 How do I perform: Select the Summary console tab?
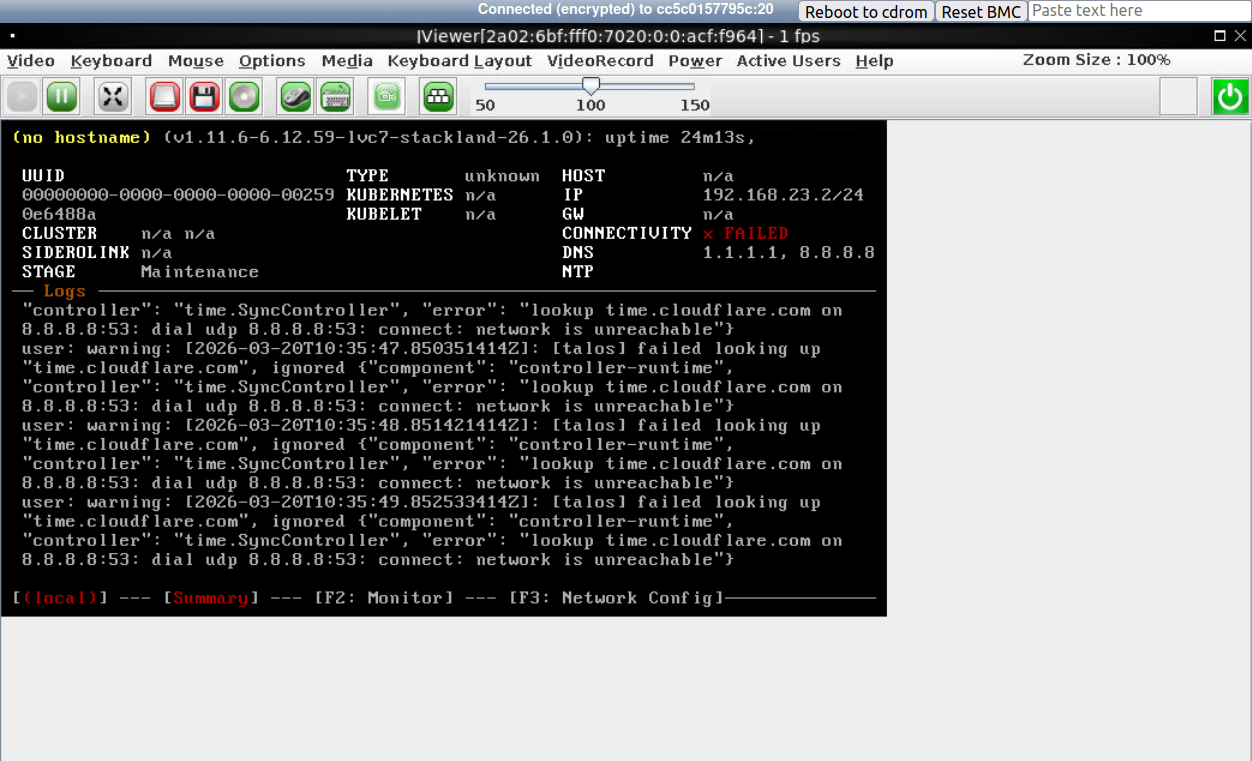[209, 597]
